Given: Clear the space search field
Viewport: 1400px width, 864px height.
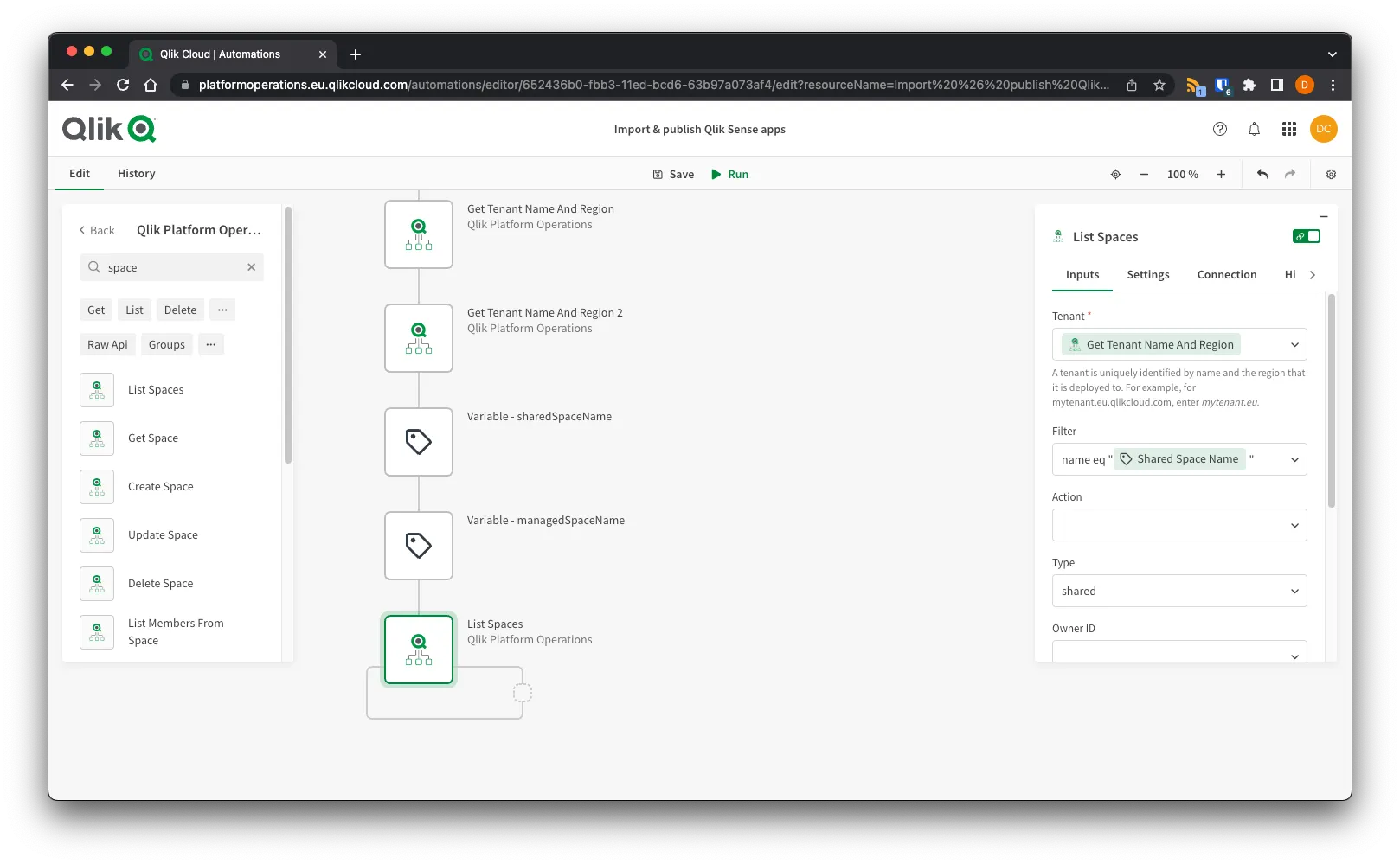Looking at the screenshot, I should 251,267.
